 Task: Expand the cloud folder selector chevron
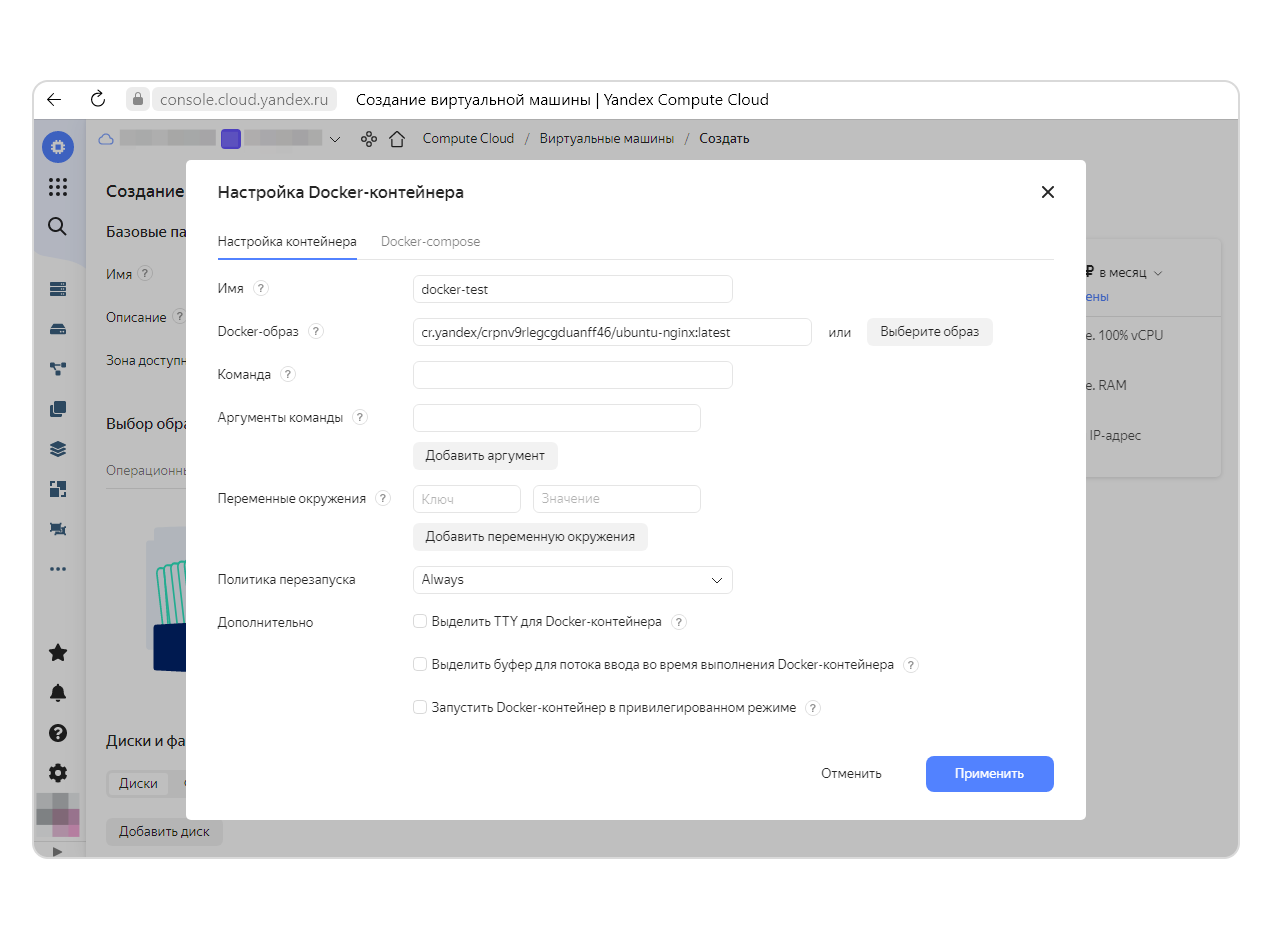[x=335, y=139]
